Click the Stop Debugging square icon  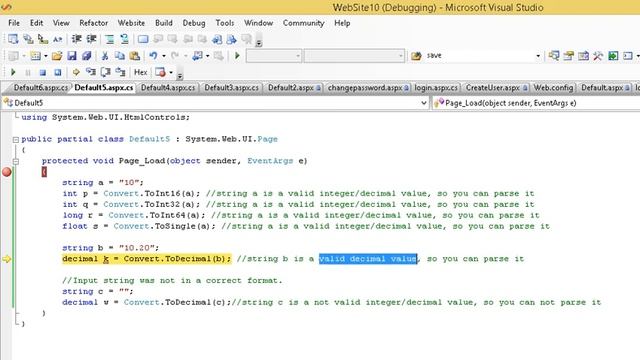pos(42,73)
